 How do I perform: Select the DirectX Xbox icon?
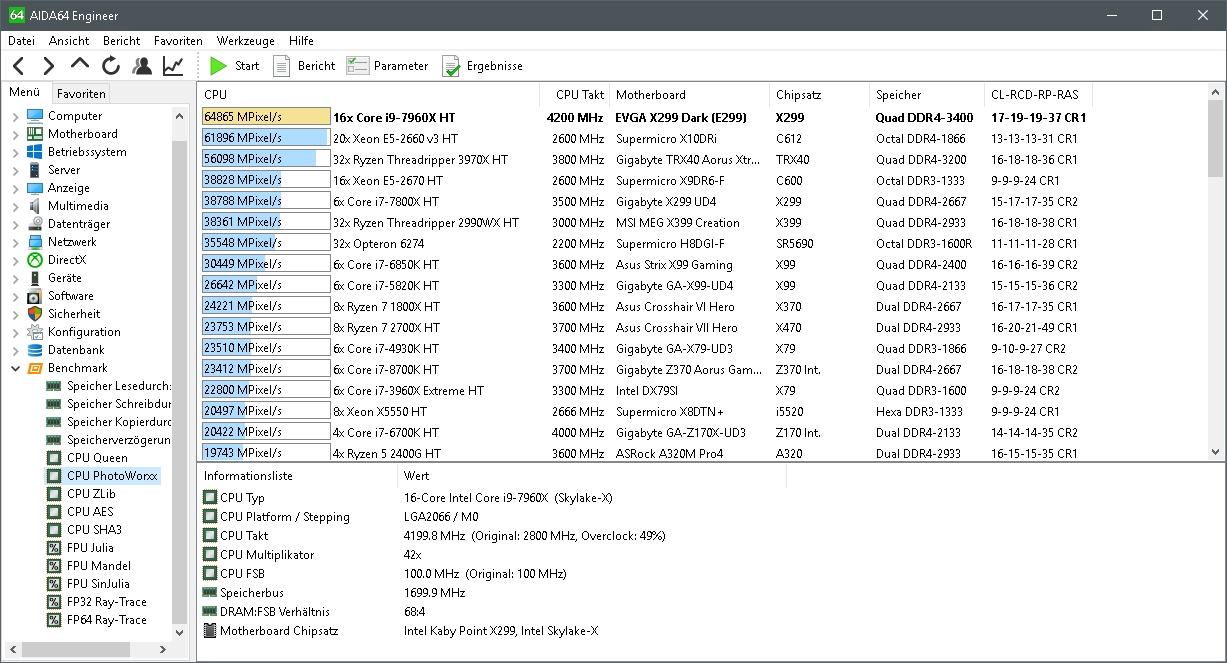35,260
